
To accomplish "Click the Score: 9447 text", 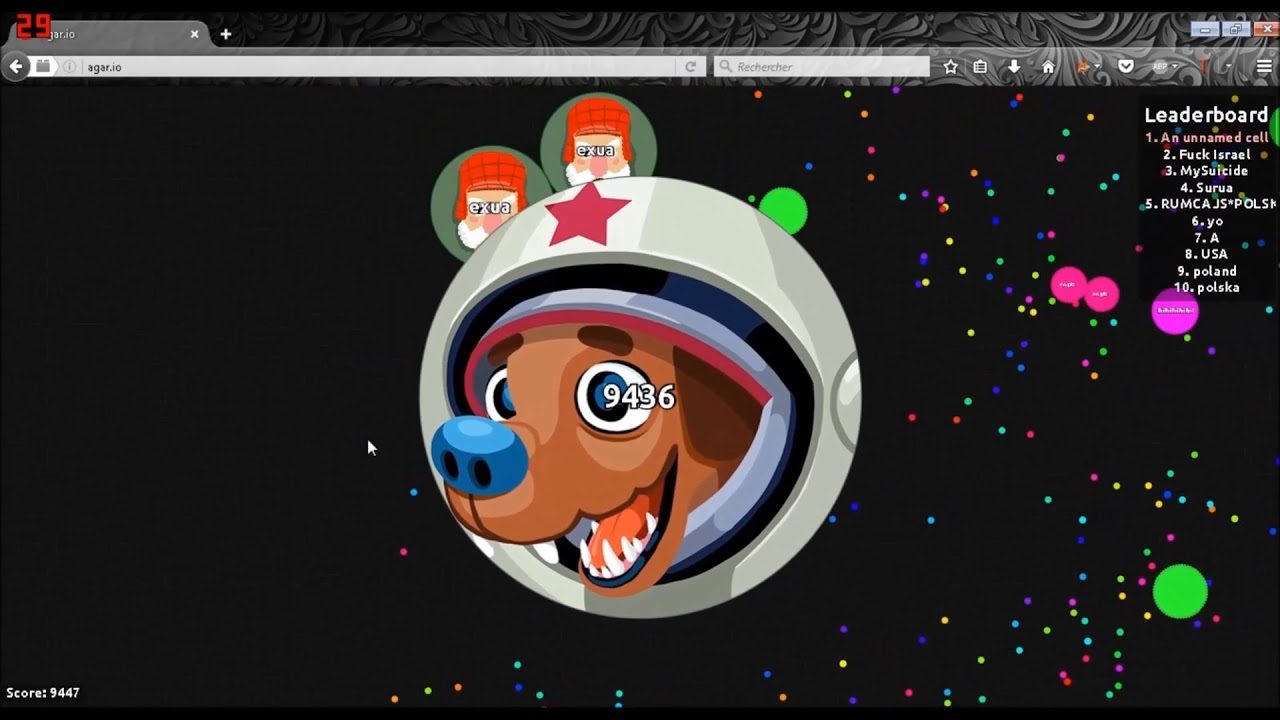I will [43, 693].
